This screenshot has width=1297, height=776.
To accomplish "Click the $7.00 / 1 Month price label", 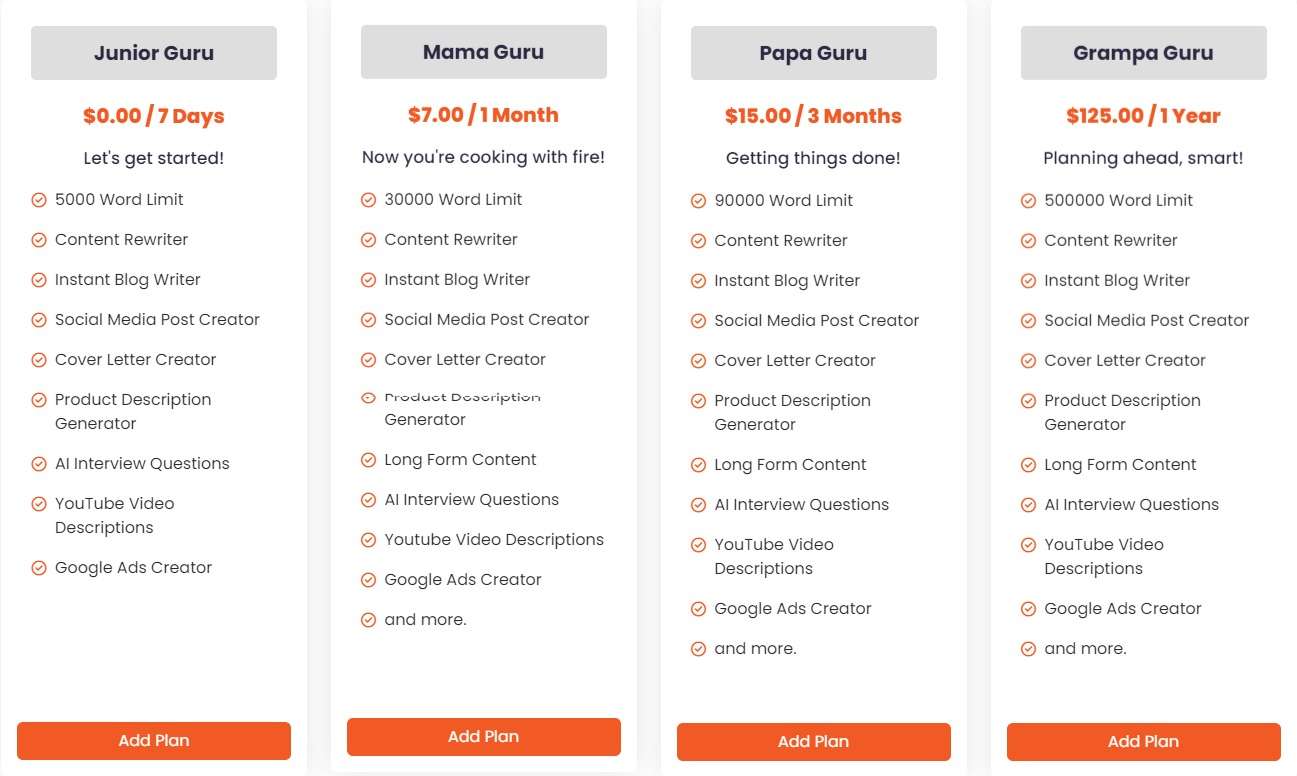I will coord(483,114).
